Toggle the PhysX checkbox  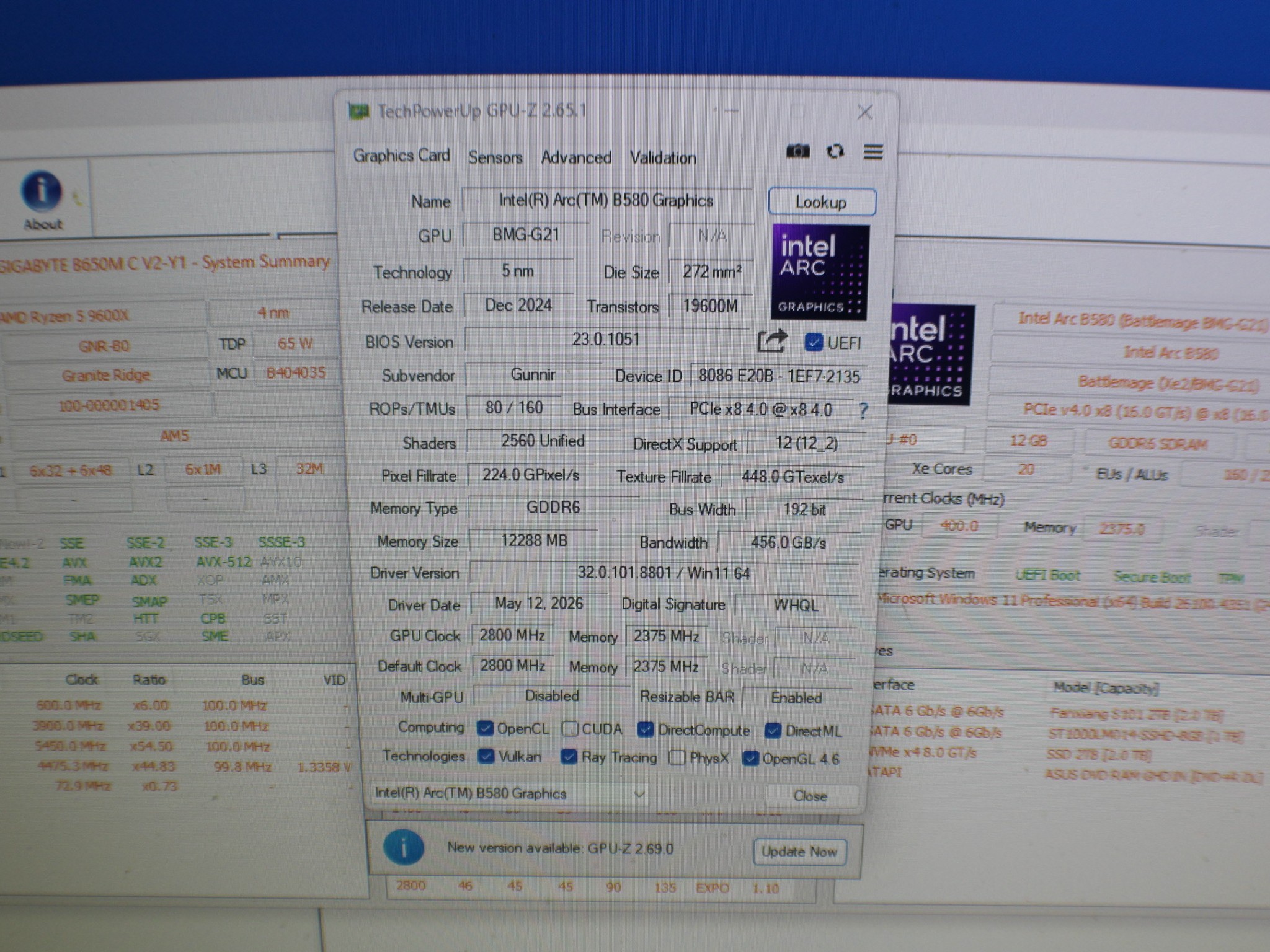coord(677,757)
